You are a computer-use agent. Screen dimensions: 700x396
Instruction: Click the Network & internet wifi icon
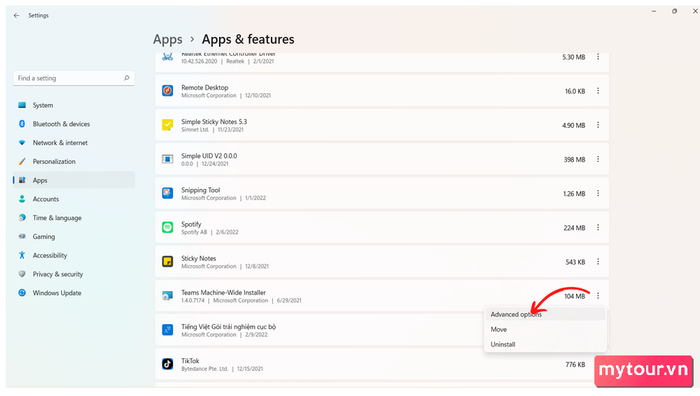(x=22, y=143)
